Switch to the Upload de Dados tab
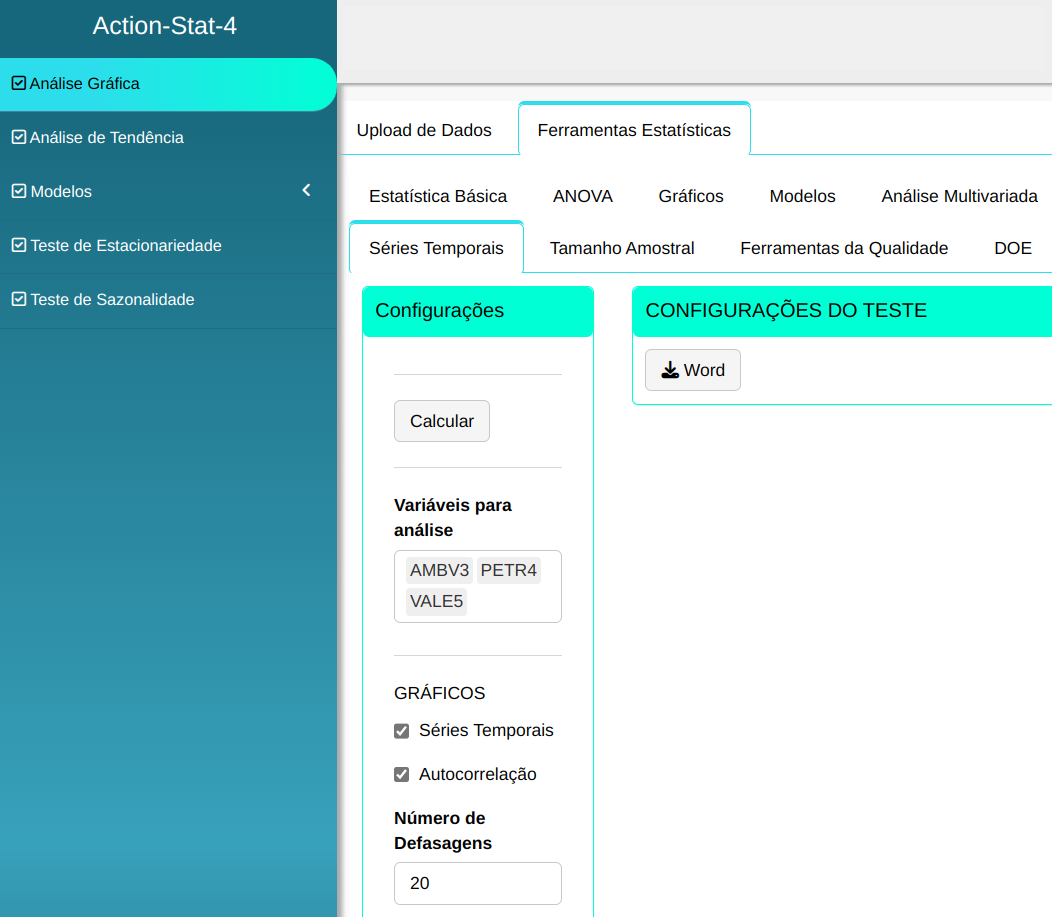The height and width of the screenshot is (917, 1052). click(424, 130)
